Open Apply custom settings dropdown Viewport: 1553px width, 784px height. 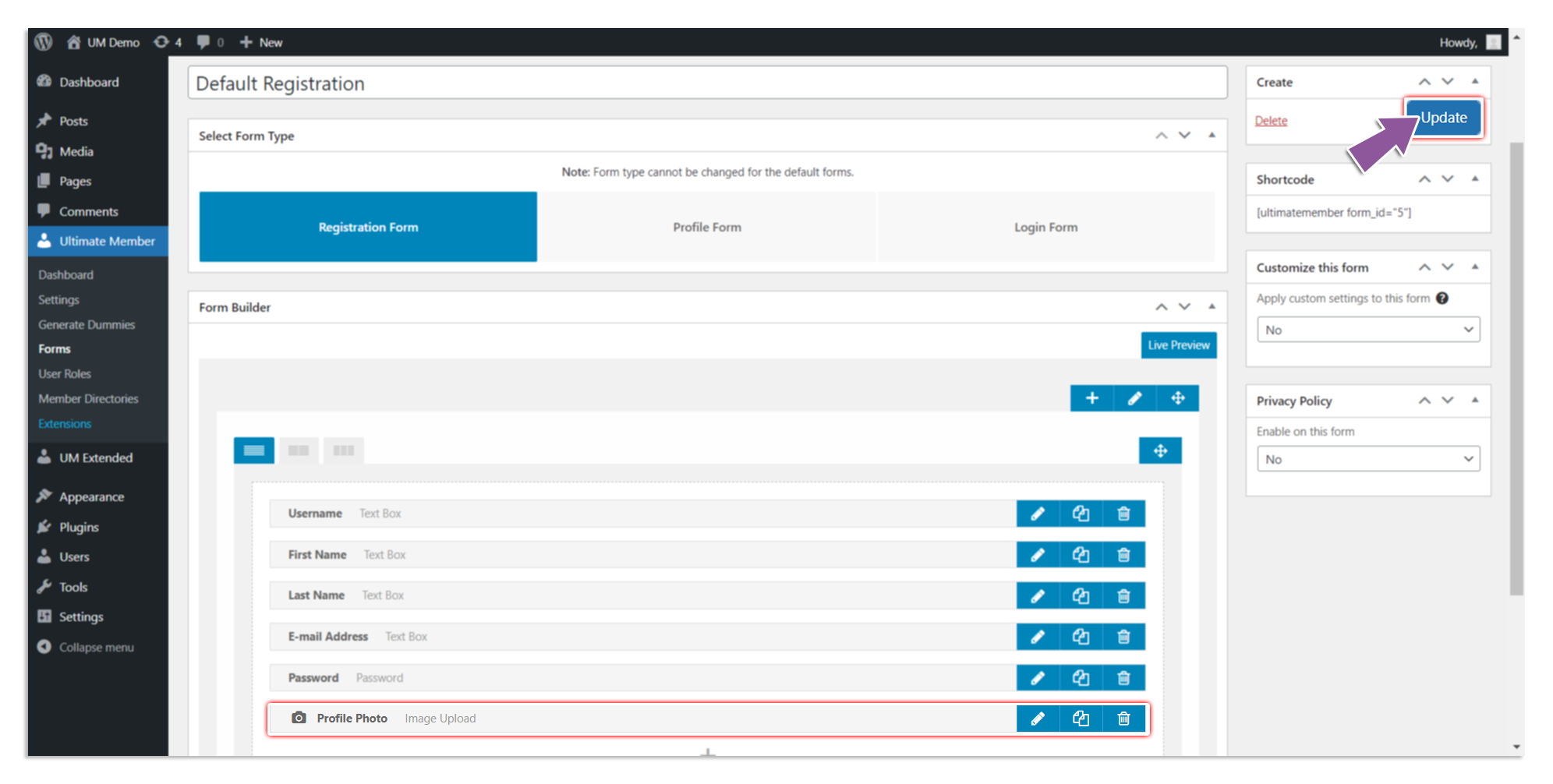pyautogui.click(x=1368, y=330)
